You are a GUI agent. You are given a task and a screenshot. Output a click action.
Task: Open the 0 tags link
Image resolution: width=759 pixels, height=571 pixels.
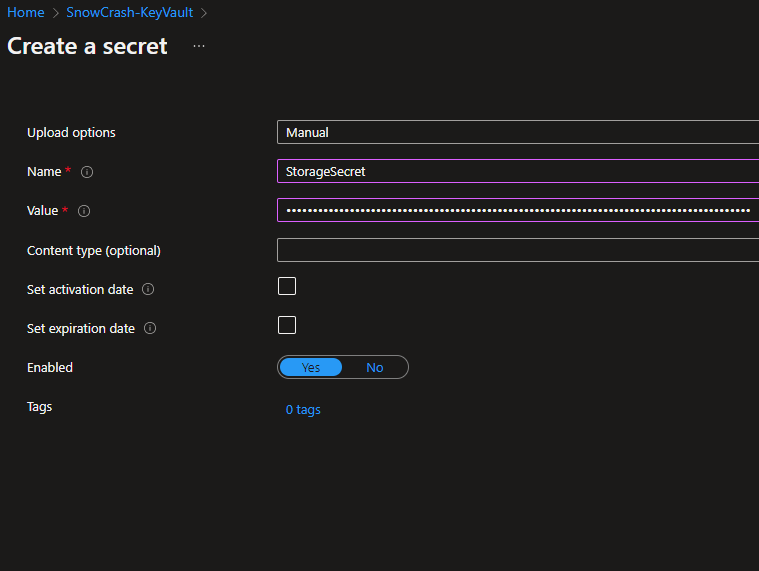point(303,410)
